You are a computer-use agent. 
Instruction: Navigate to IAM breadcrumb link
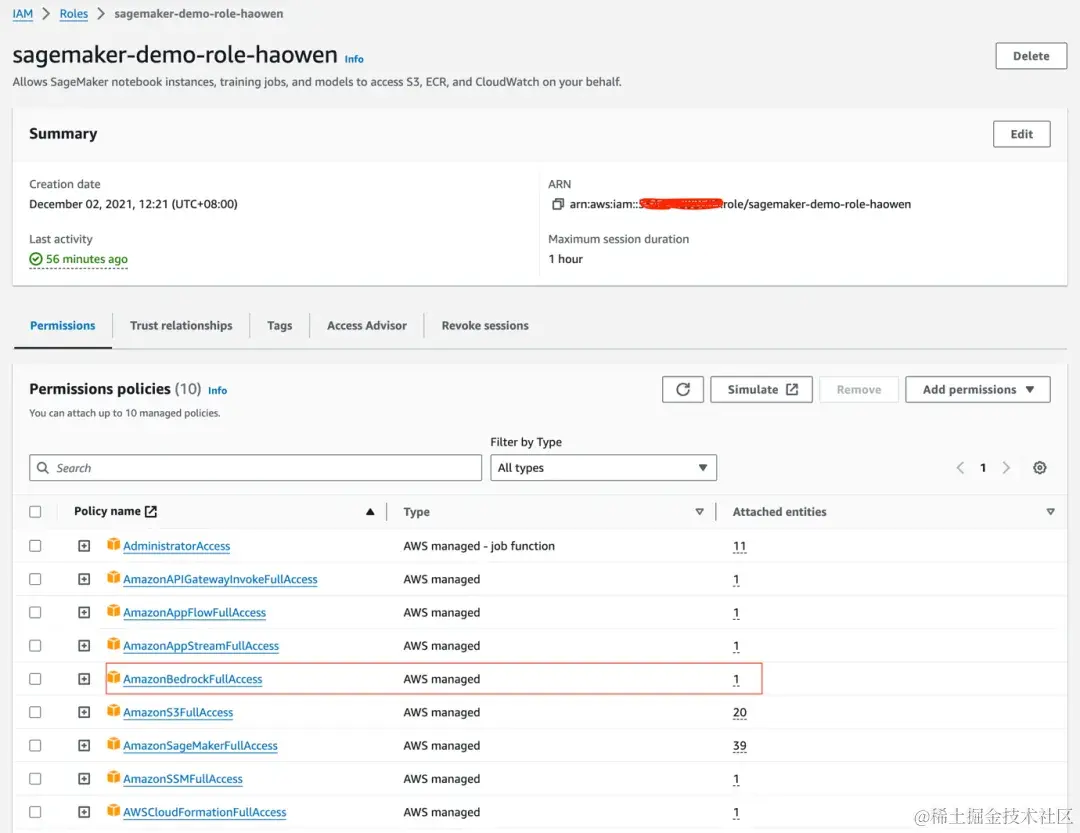(23, 14)
